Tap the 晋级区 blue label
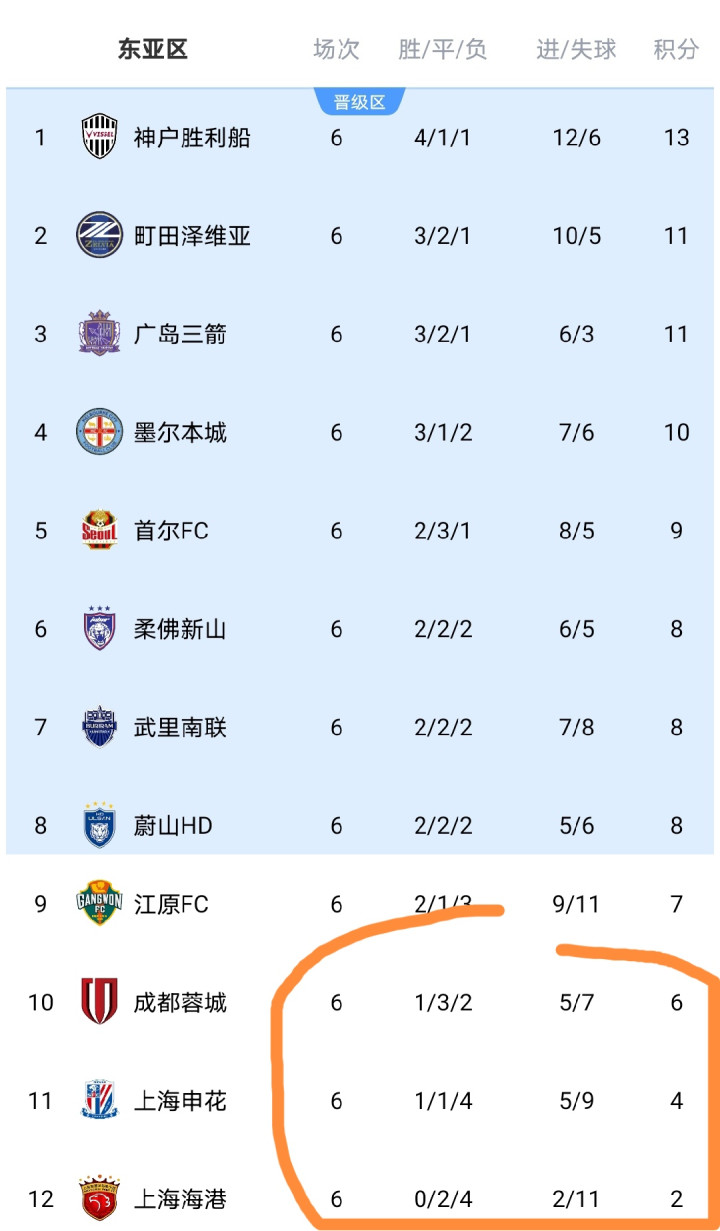The height and width of the screenshot is (1231, 720). pyautogui.click(x=359, y=102)
